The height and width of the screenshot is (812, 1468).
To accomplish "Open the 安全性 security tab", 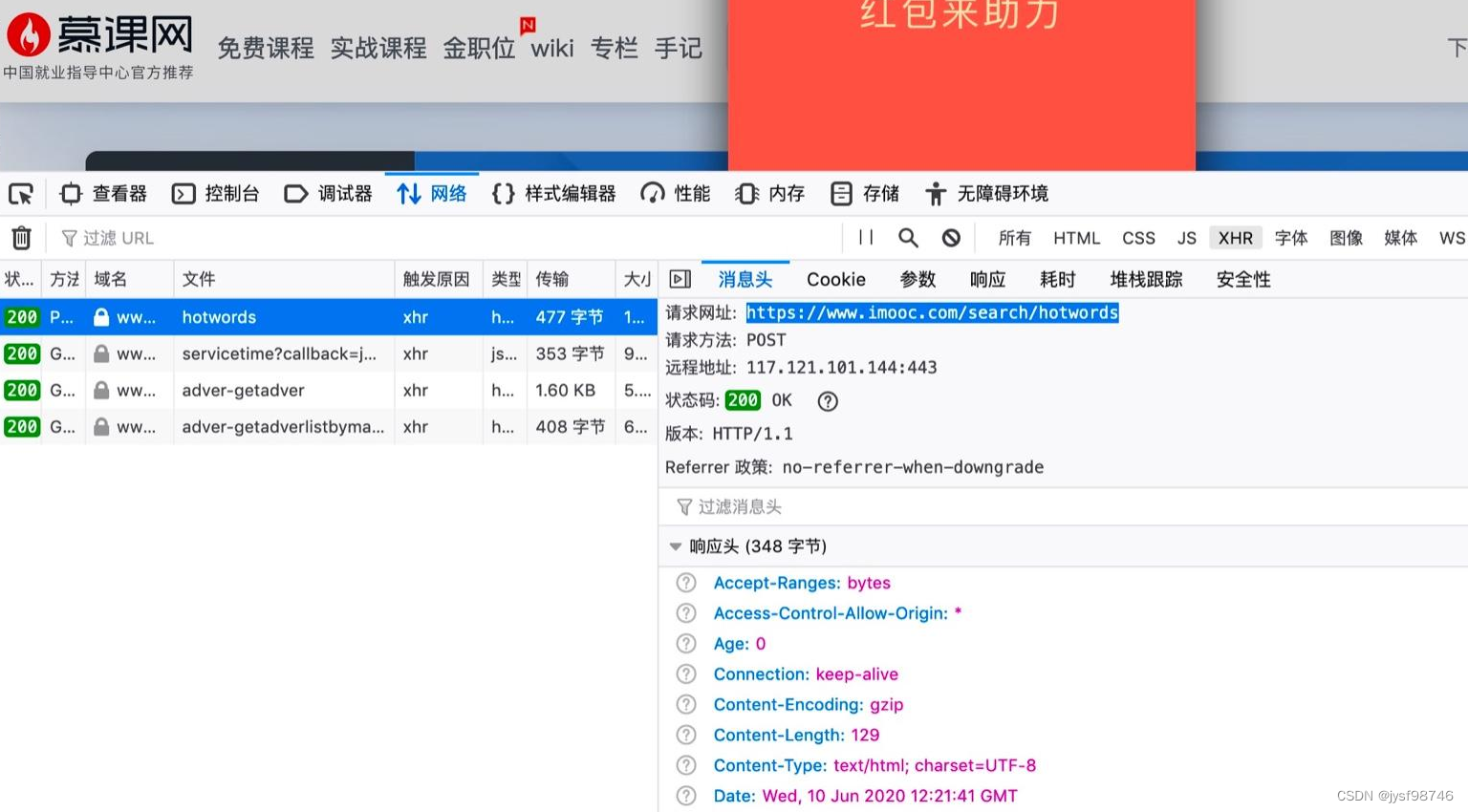I will point(1243,279).
